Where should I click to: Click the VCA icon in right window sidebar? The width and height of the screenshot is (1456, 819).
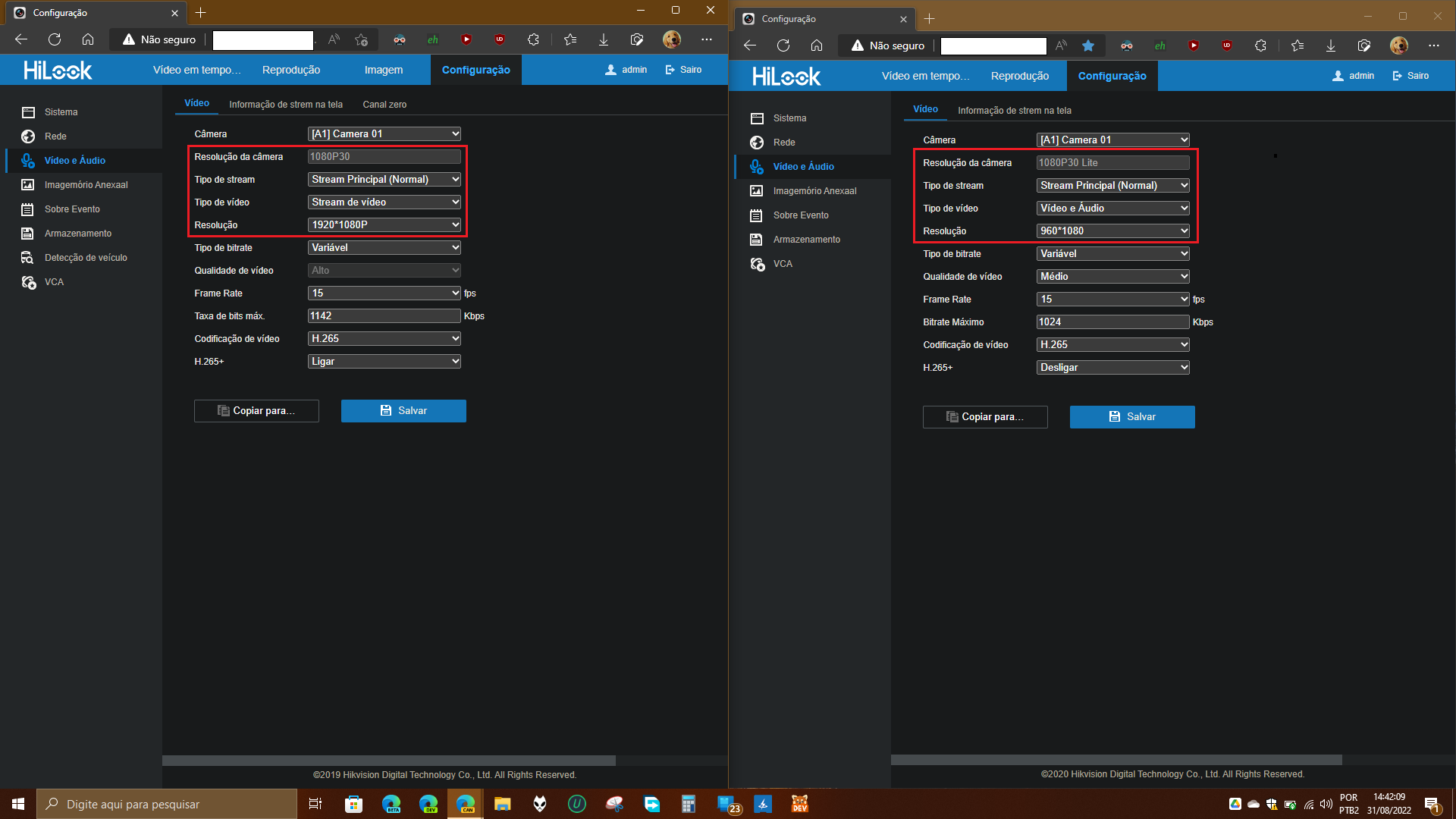757,264
